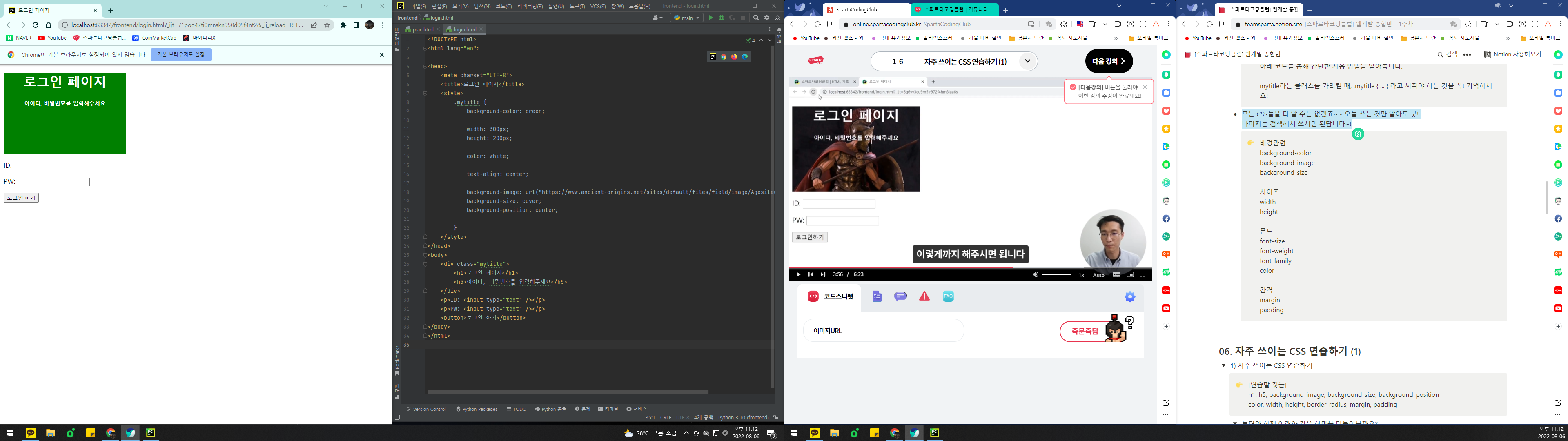Image resolution: width=1568 pixels, height=441 pixels.
Task: Open Python 3.10 (frontend) interpreter selector
Action: coord(743,417)
